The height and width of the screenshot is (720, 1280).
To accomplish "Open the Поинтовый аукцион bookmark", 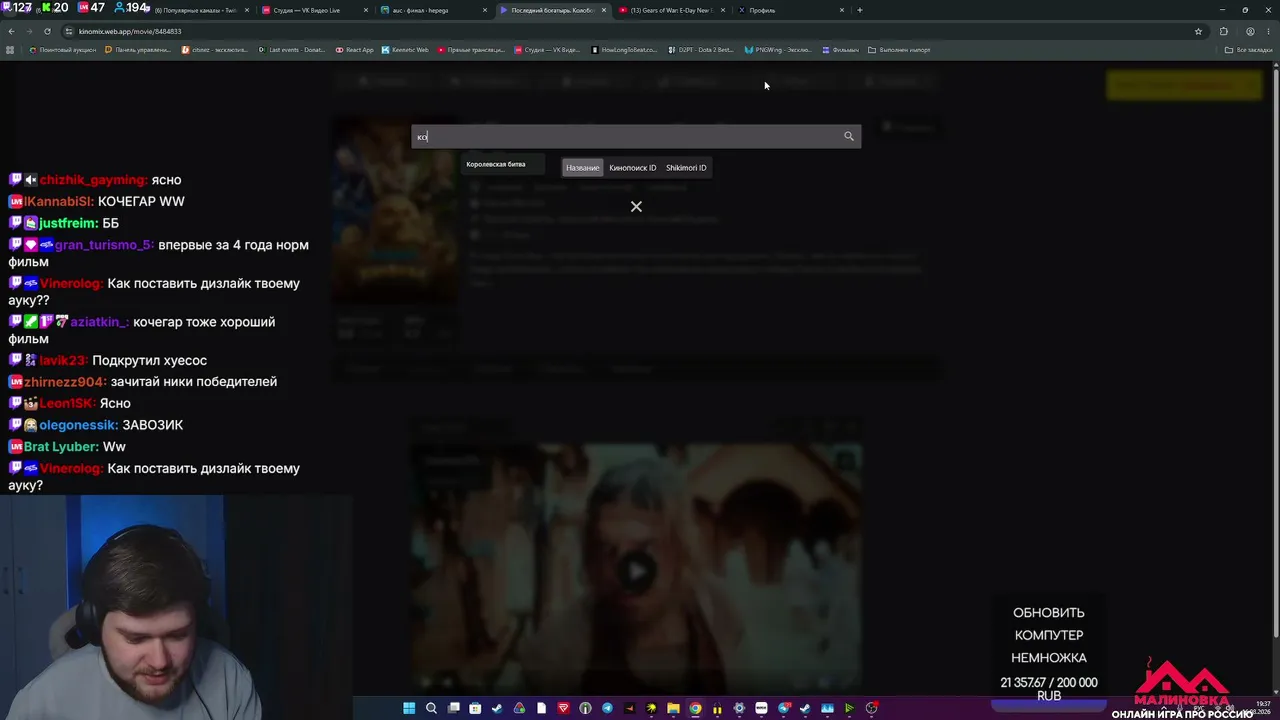I will (64, 50).
